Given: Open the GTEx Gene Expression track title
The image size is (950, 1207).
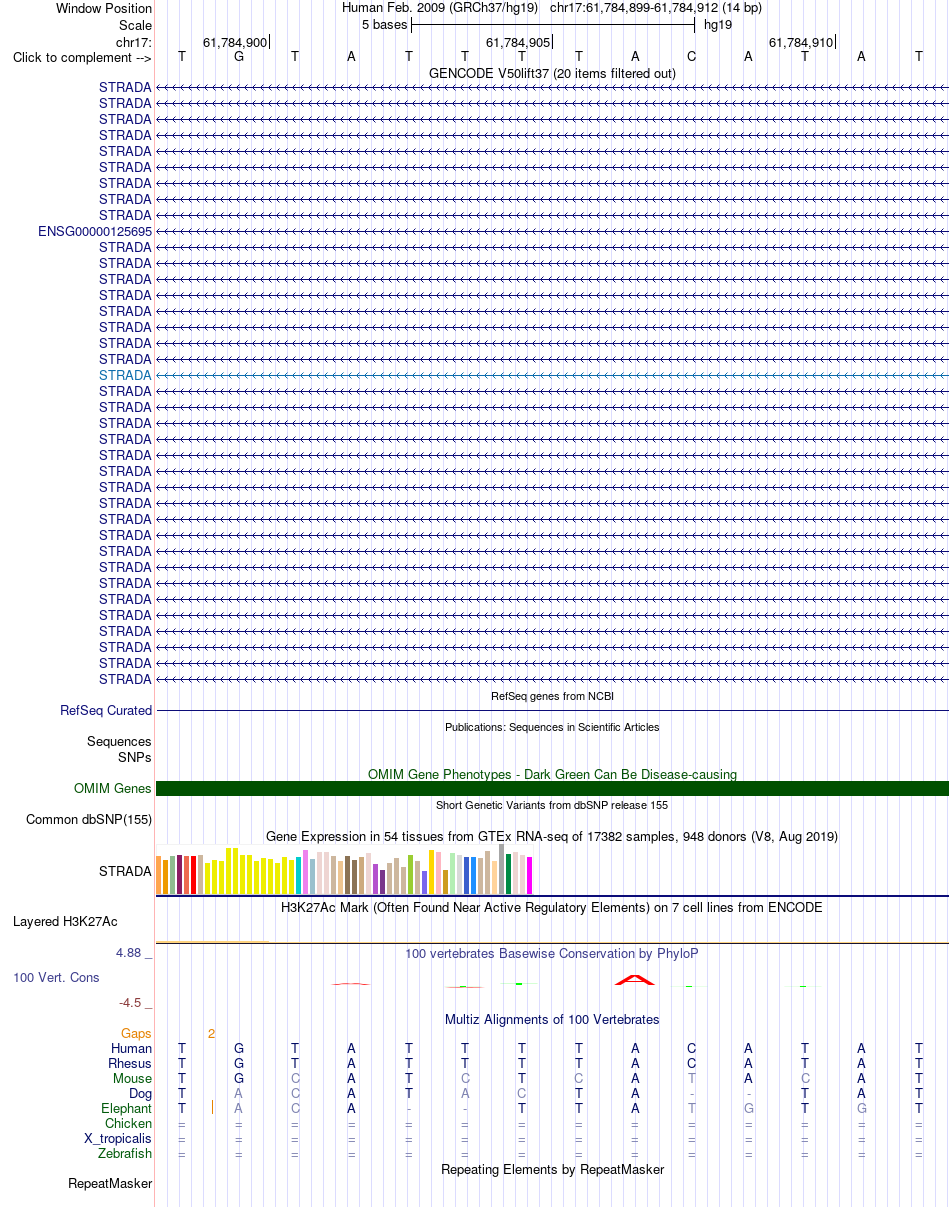Looking at the screenshot, I should [552, 836].
